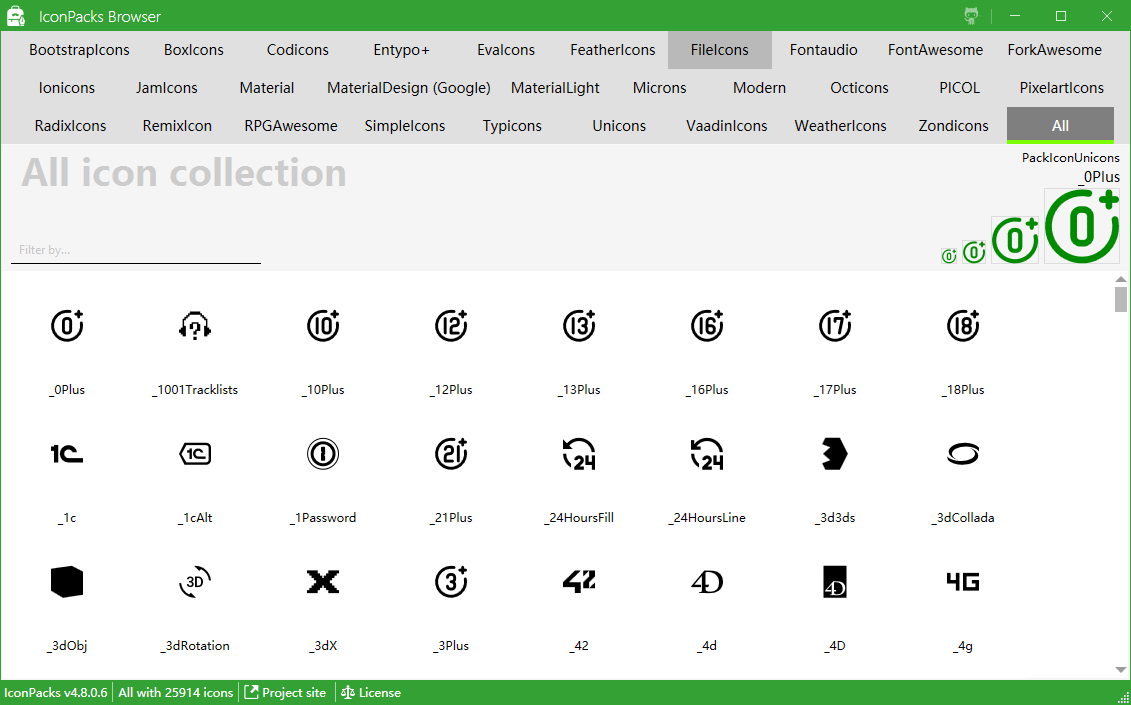This screenshot has width=1131, height=705.
Task: Switch to the EvaIcons tab
Action: (x=506, y=50)
